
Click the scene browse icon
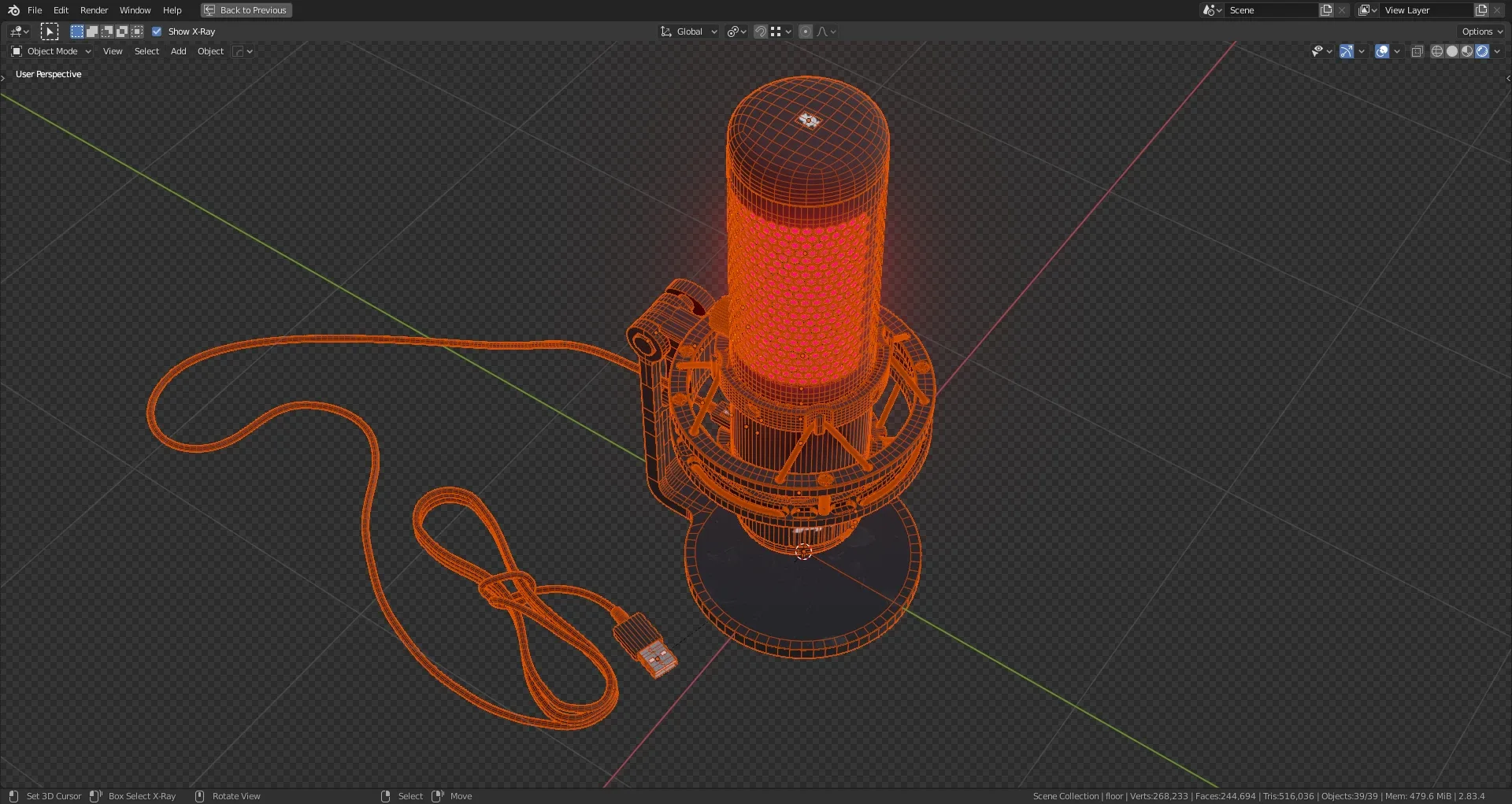1212,10
